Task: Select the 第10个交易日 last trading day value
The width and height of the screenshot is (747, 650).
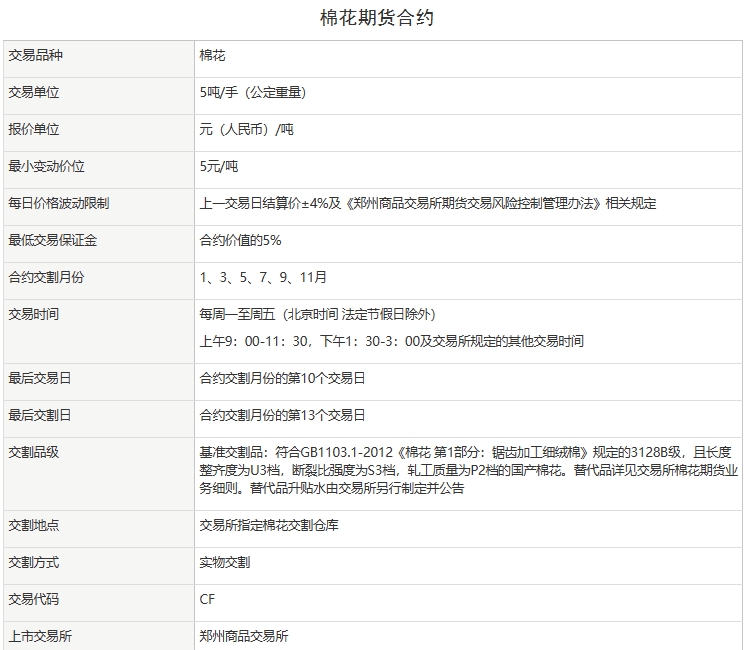Action: (282, 378)
